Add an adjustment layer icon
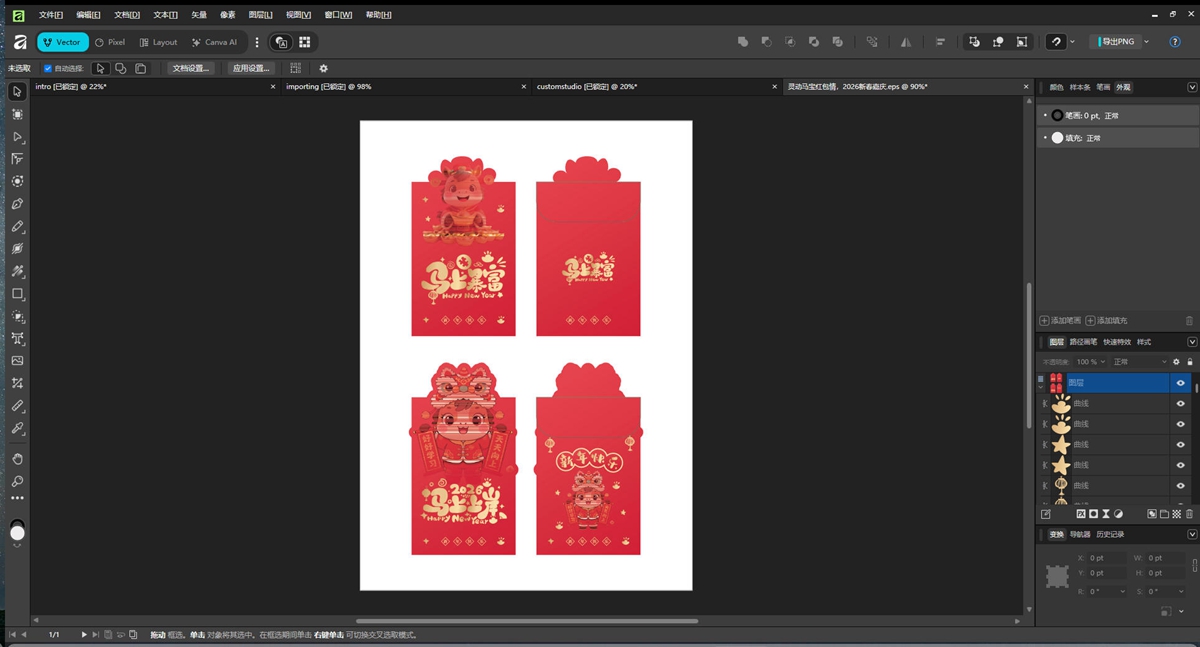 coord(1118,514)
